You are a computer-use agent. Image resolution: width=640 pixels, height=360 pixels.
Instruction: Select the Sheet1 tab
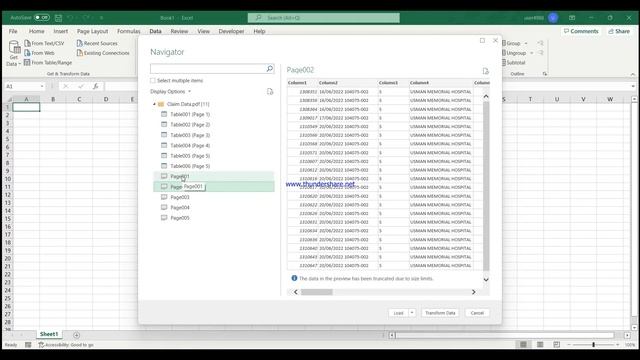pos(49,334)
